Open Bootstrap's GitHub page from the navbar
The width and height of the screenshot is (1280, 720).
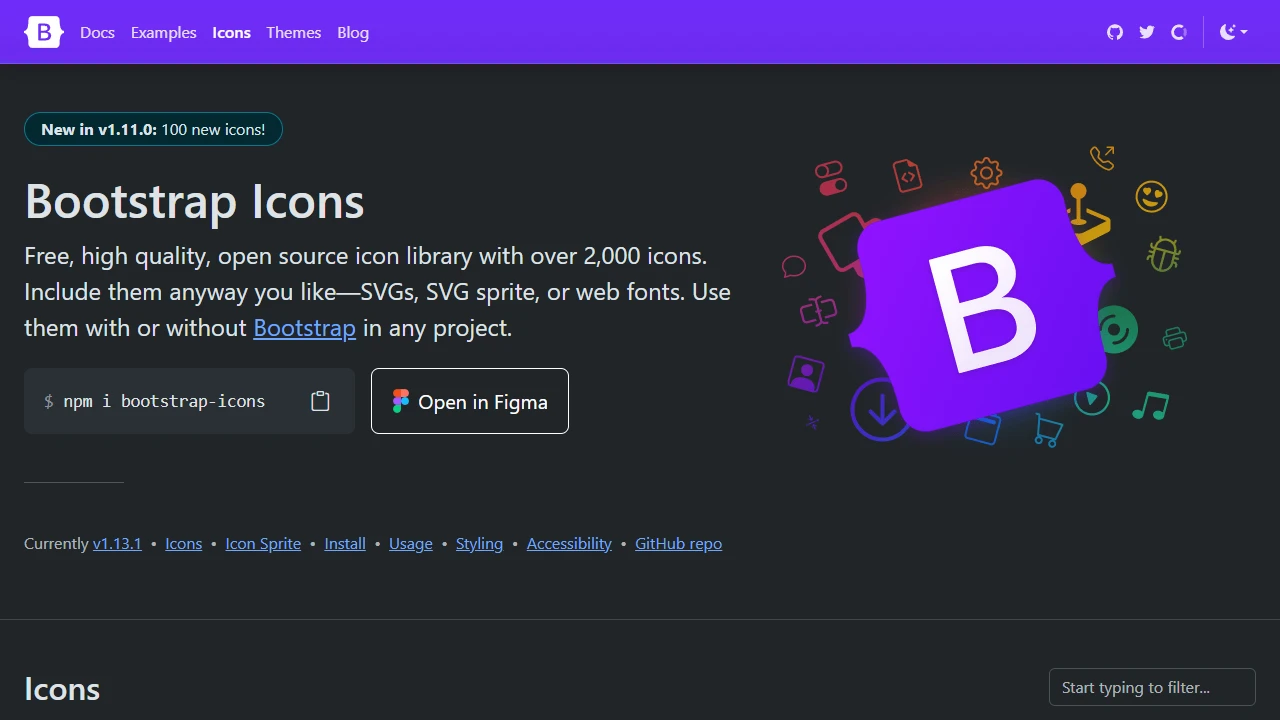pyautogui.click(x=1114, y=32)
